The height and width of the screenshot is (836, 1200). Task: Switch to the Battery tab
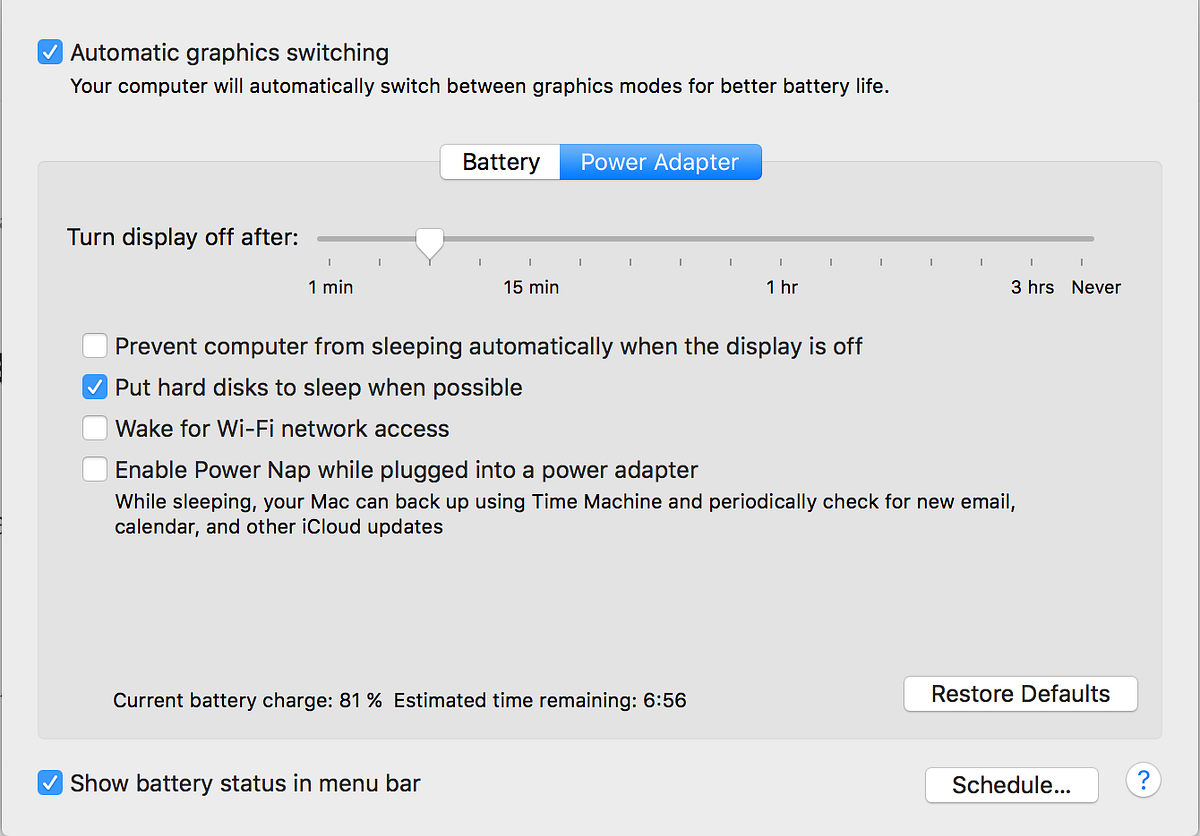[499, 161]
